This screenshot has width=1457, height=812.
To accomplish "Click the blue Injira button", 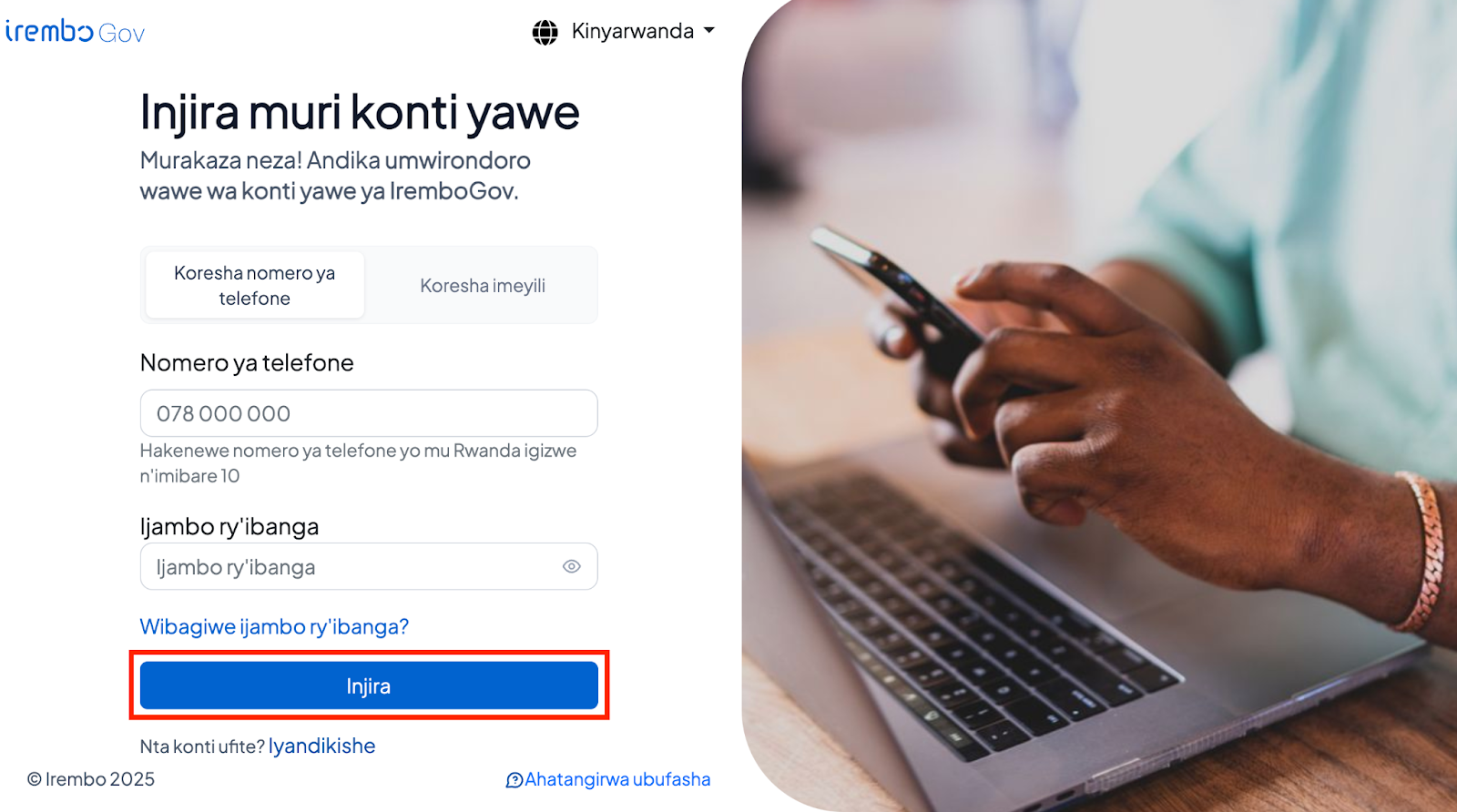I will tap(369, 685).
